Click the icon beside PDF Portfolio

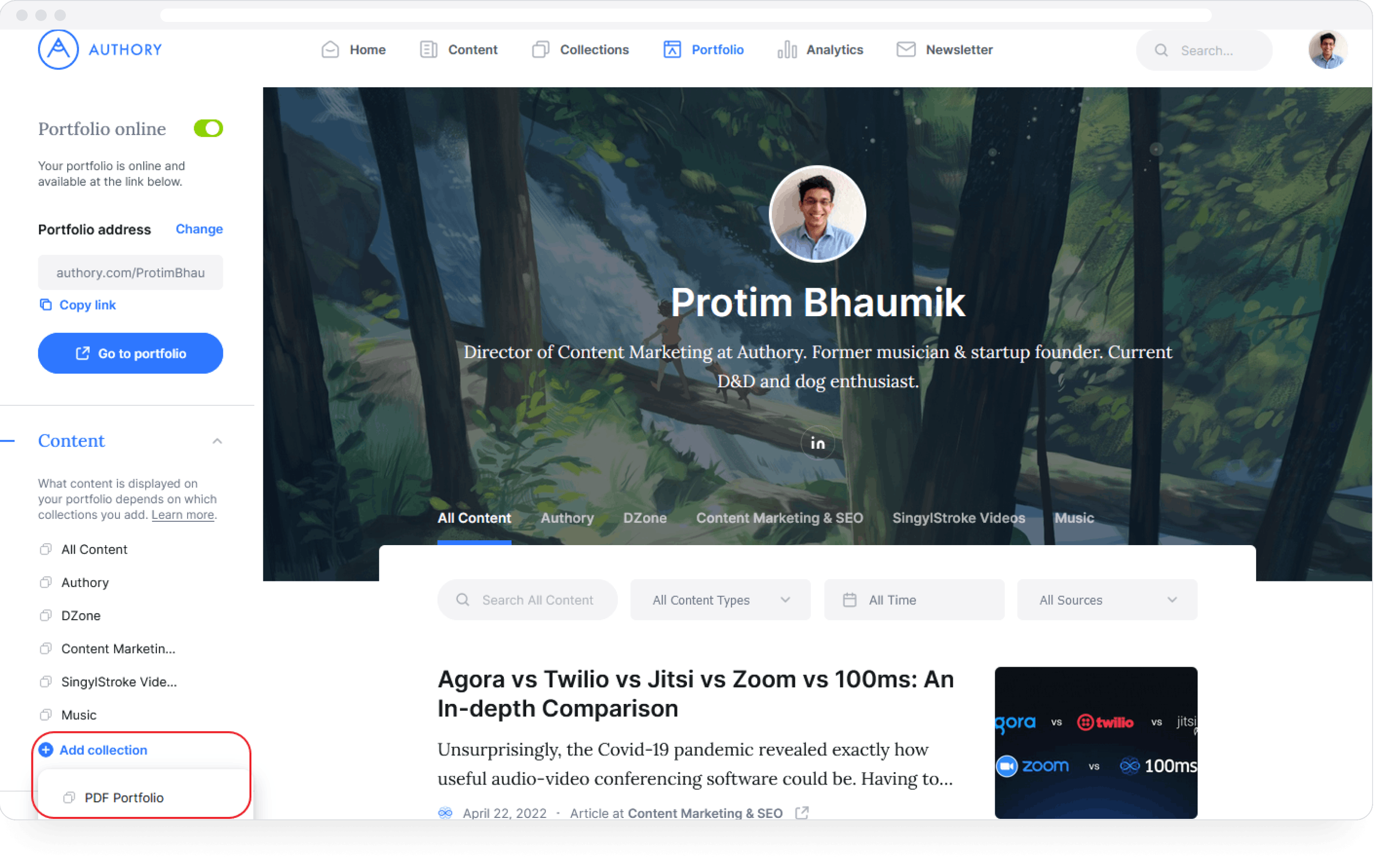[69, 798]
